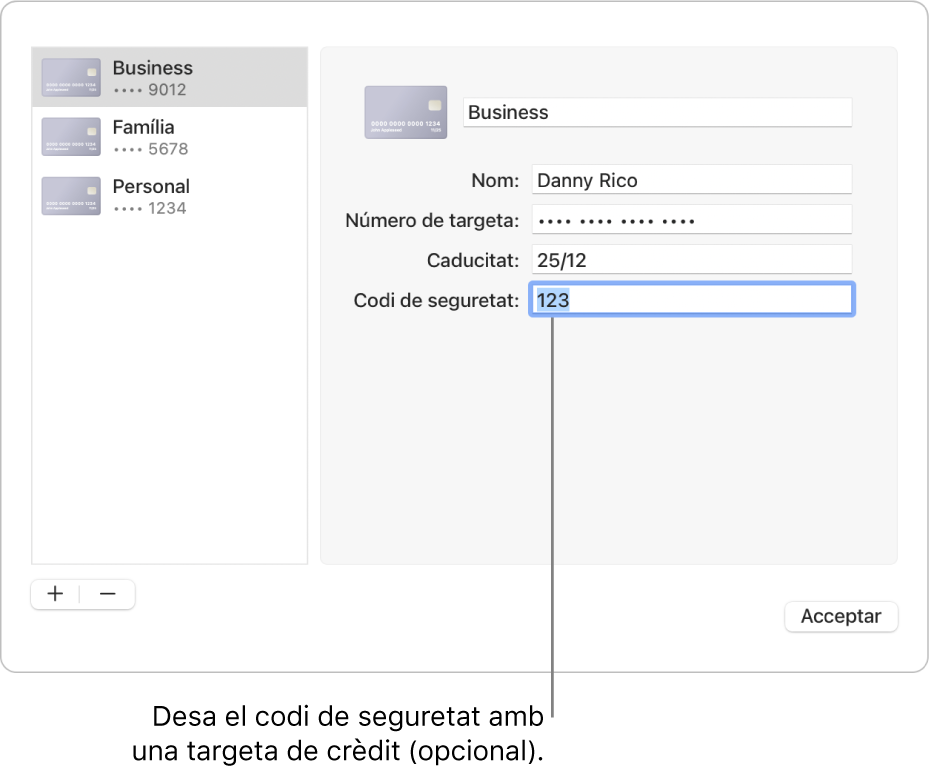This screenshot has height=774, width=931.
Task: Click the Codi de seguretat field
Action: (x=692, y=300)
